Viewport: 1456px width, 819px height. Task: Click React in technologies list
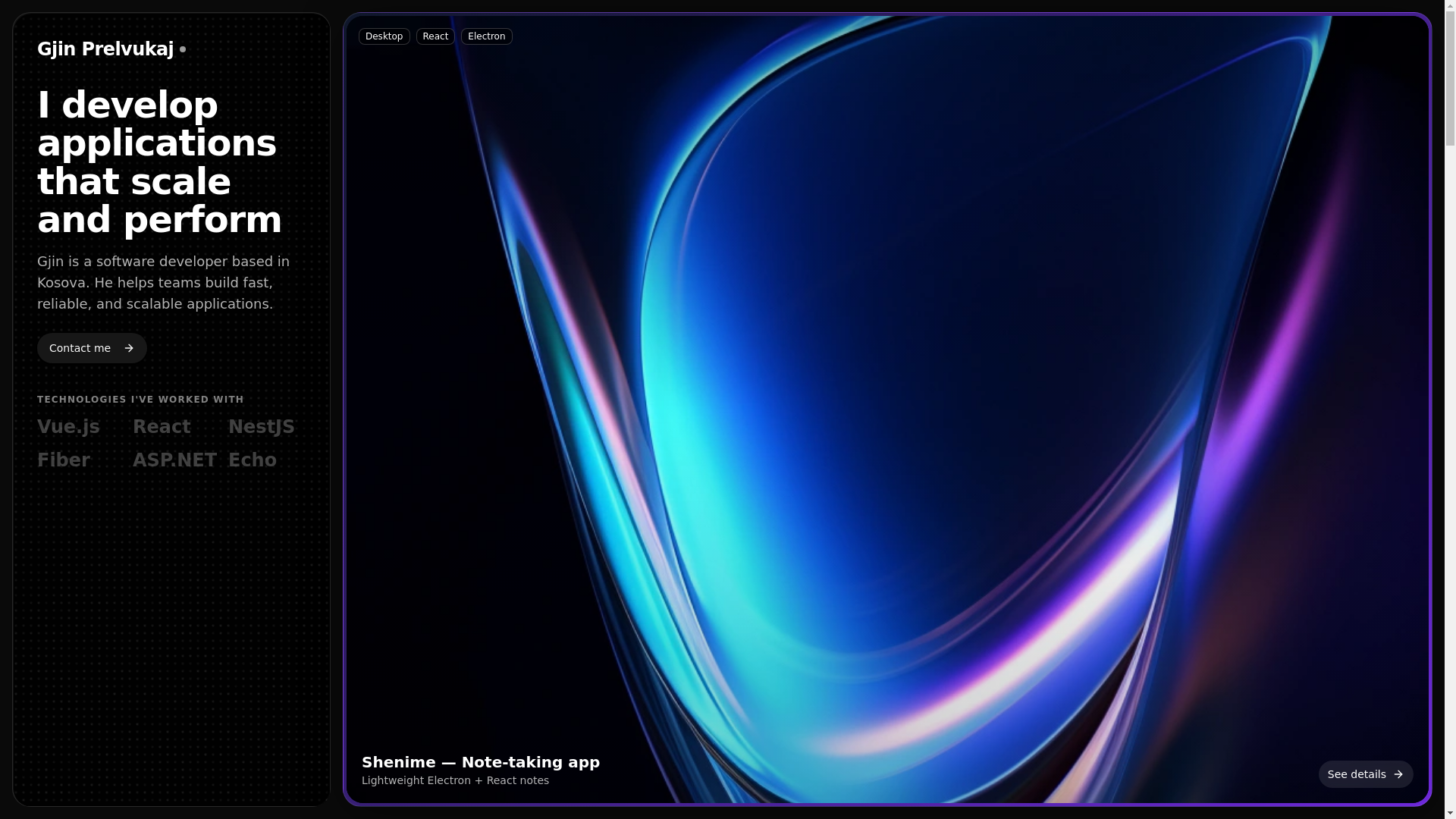(x=162, y=427)
